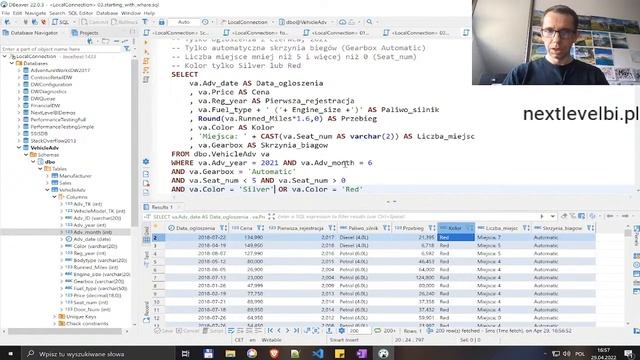Click the Explain execution plan icon
The height and width of the screenshot is (360, 640).
(147, 80)
